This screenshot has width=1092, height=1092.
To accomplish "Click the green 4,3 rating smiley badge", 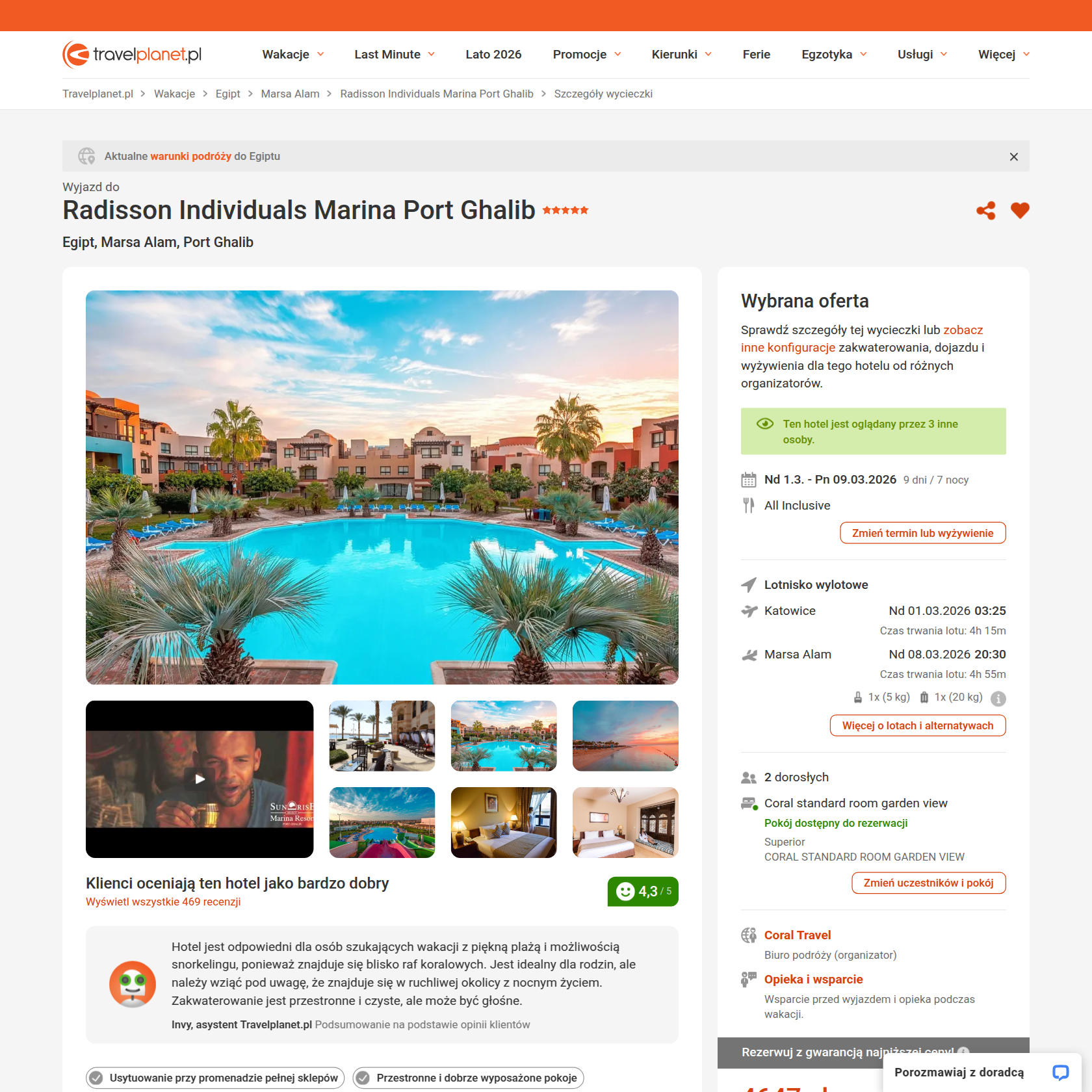I will [x=642, y=891].
